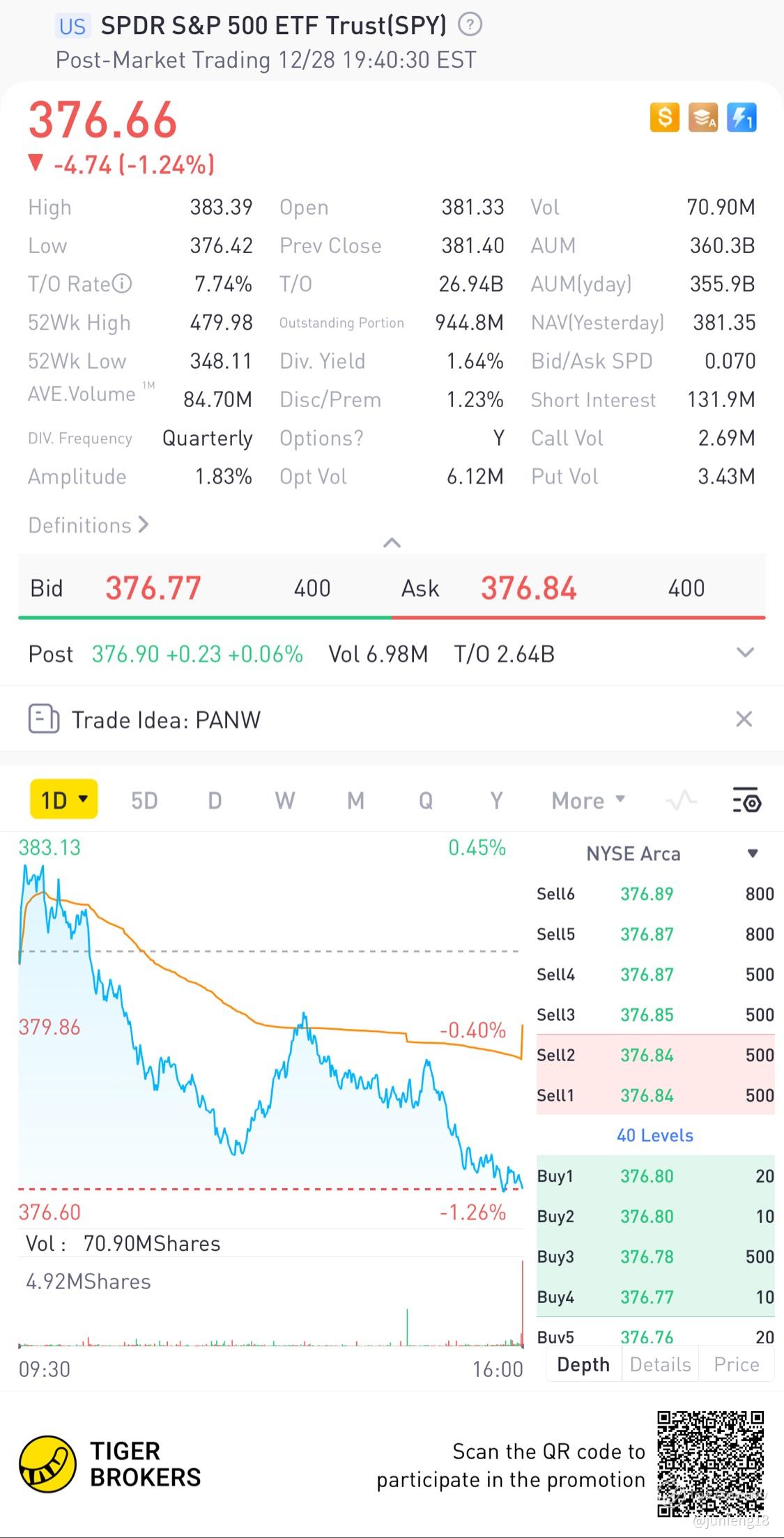Open the More timeframes dropdown

point(587,800)
